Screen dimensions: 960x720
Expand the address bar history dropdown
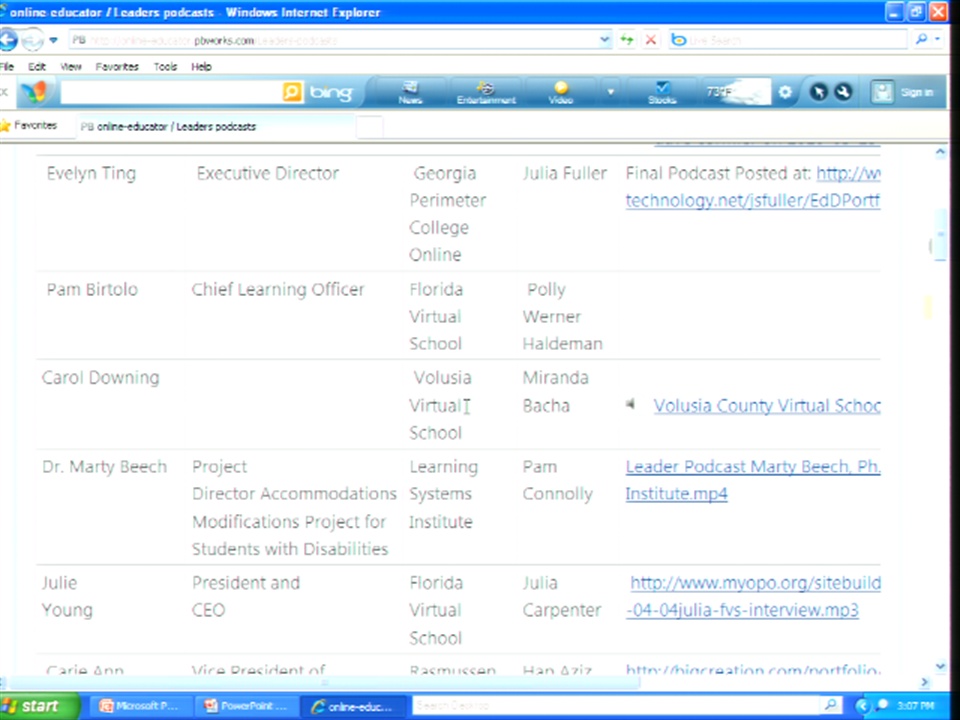[605, 40]
